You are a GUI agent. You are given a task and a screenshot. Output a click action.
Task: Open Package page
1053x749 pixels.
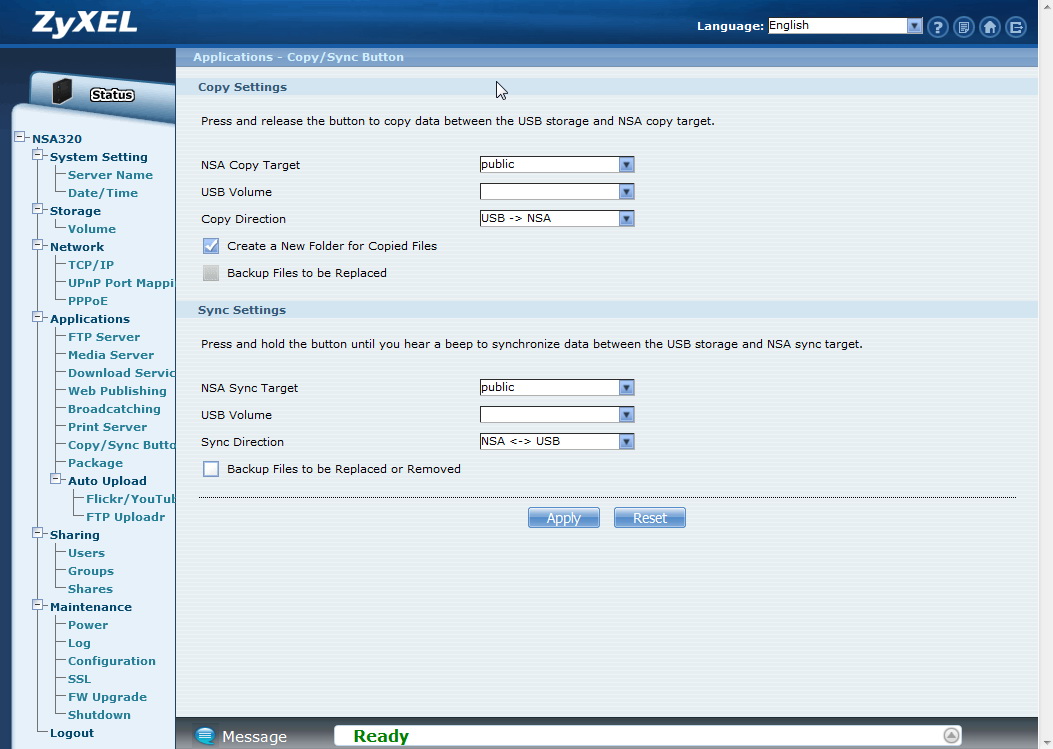95,463
